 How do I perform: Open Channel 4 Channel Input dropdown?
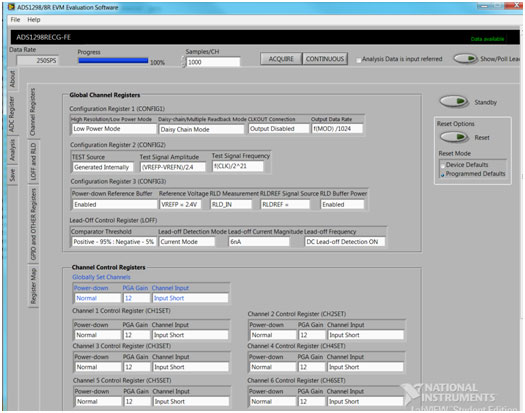(x=365, y=367)
